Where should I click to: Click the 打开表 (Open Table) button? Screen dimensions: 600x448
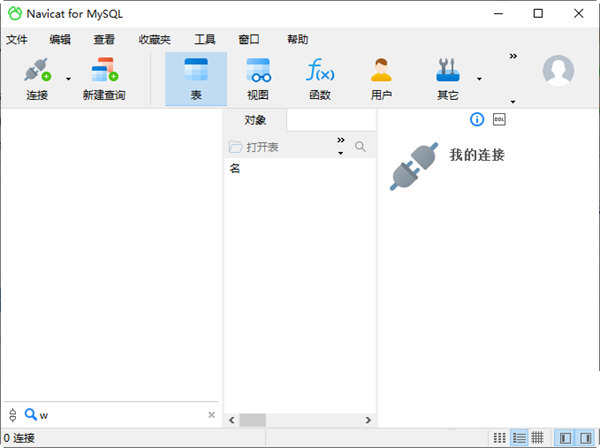click(255, 147)
